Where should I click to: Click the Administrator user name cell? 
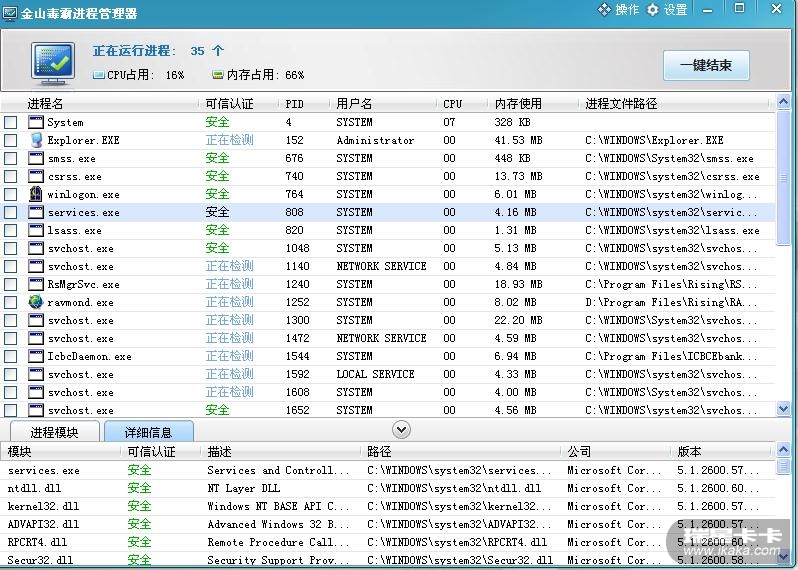tap(375, 140)
